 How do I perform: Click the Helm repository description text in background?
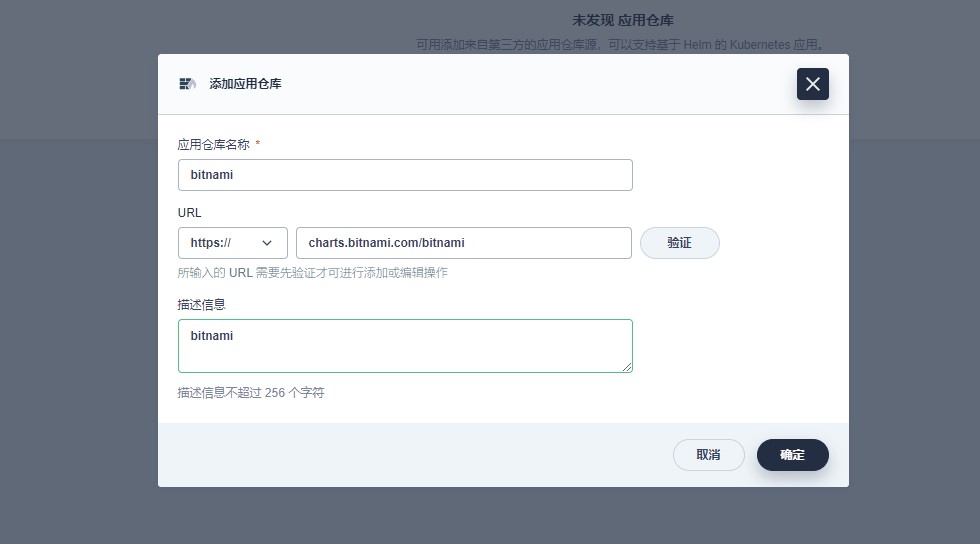(620, 45)
